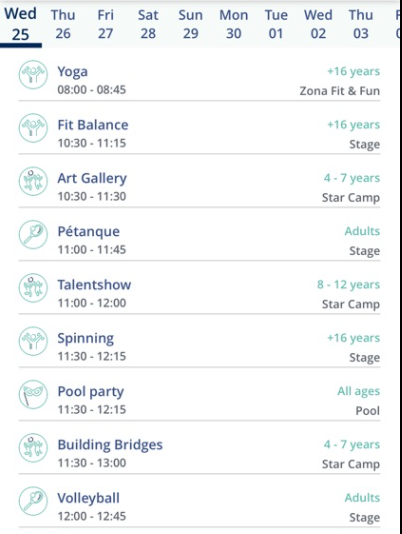Open the Pool party event title
Image resolution: width=402 pixels, height=534 pixels.
(91, 392)
